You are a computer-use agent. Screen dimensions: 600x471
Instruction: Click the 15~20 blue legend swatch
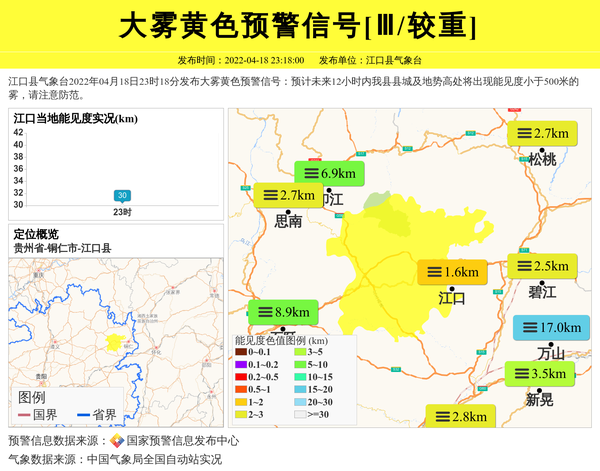299,390
